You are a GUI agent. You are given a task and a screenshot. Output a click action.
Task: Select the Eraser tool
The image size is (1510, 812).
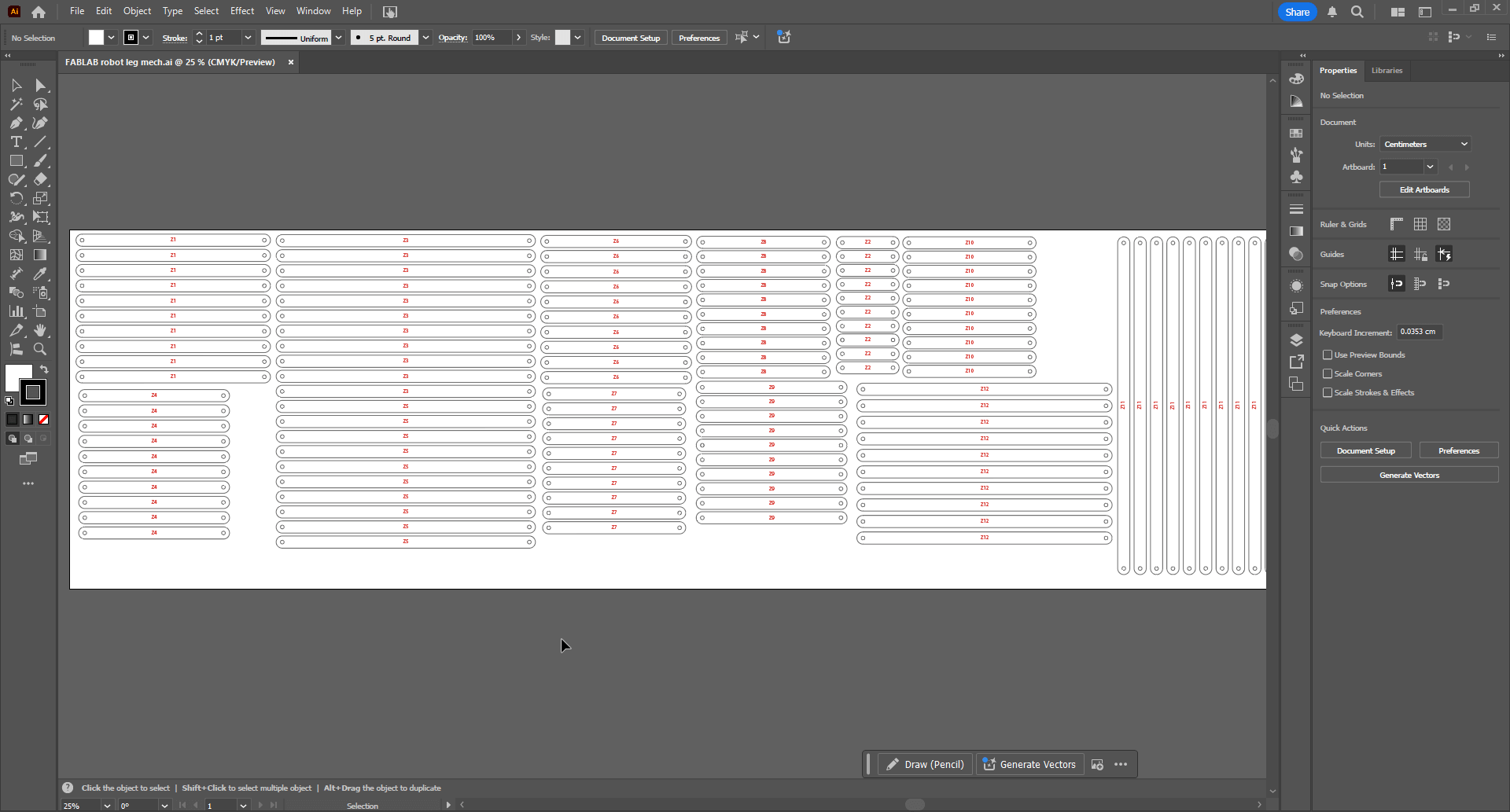[41, 179]
